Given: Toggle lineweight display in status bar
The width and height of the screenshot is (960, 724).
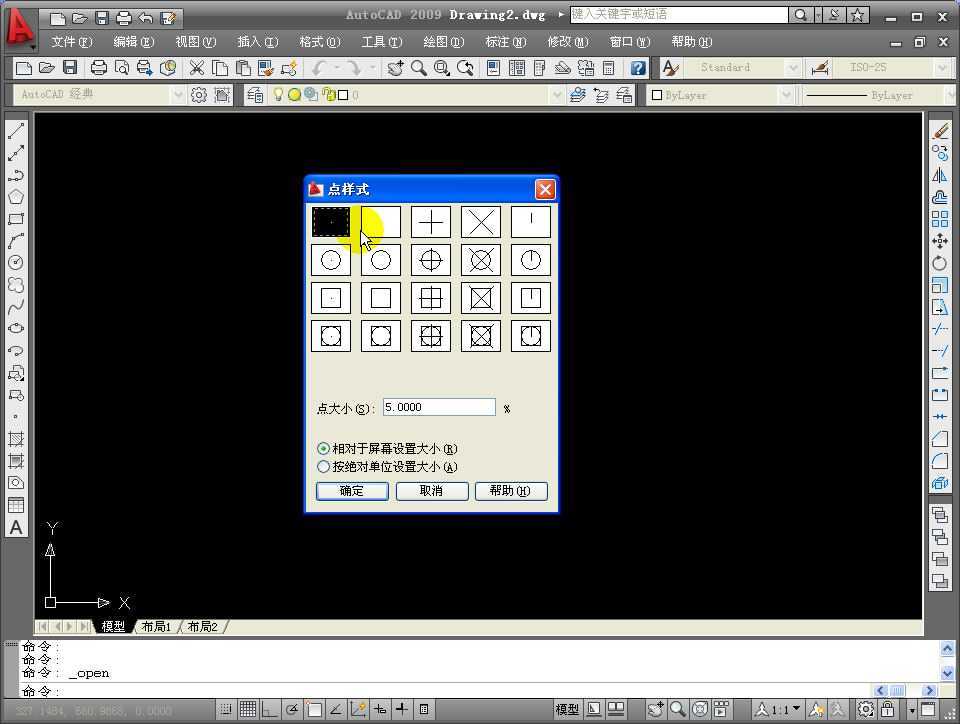Looking at the screenshot, I should tap(402, 709).
